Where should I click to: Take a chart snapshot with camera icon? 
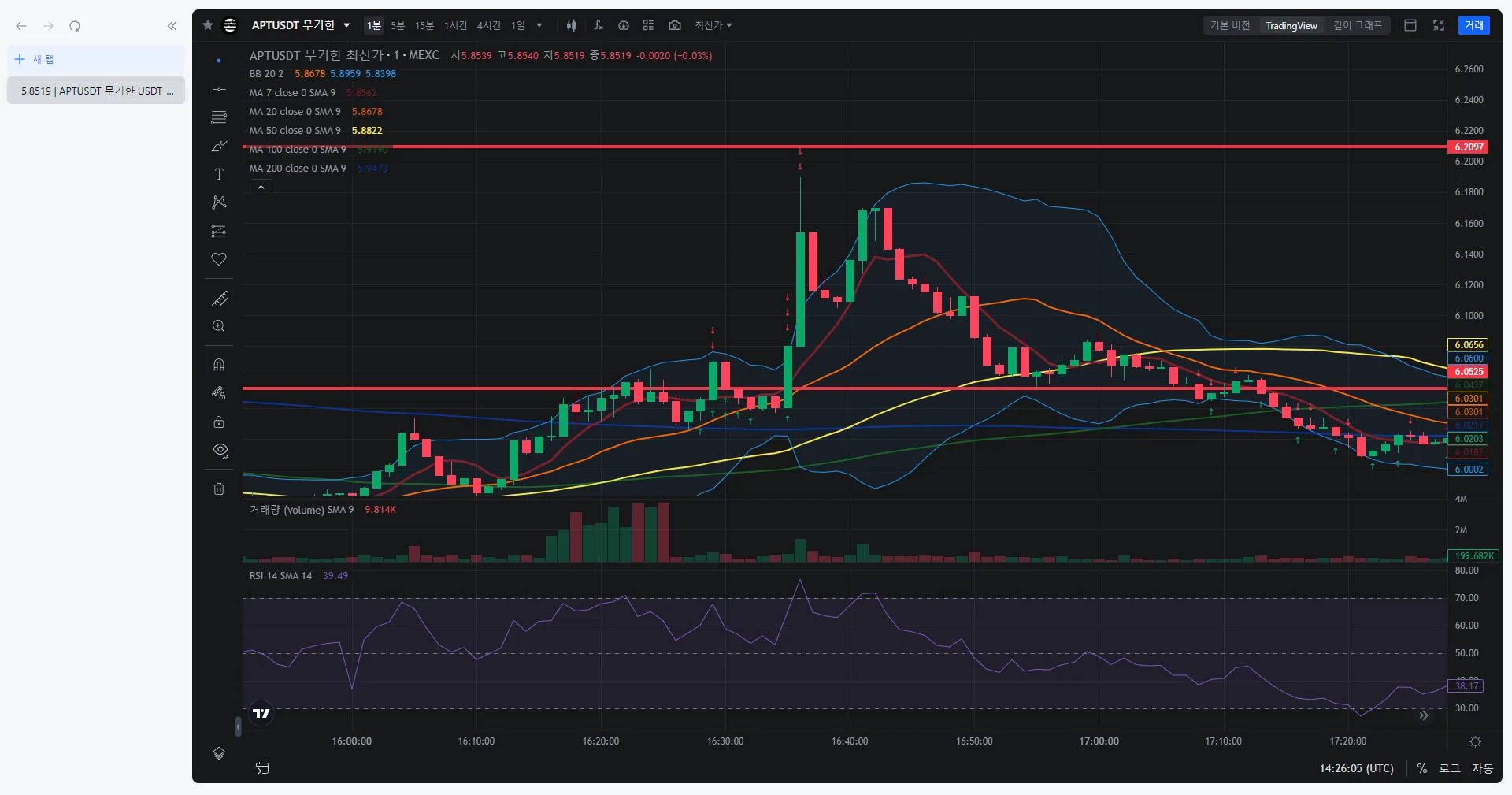coord(675,25)
